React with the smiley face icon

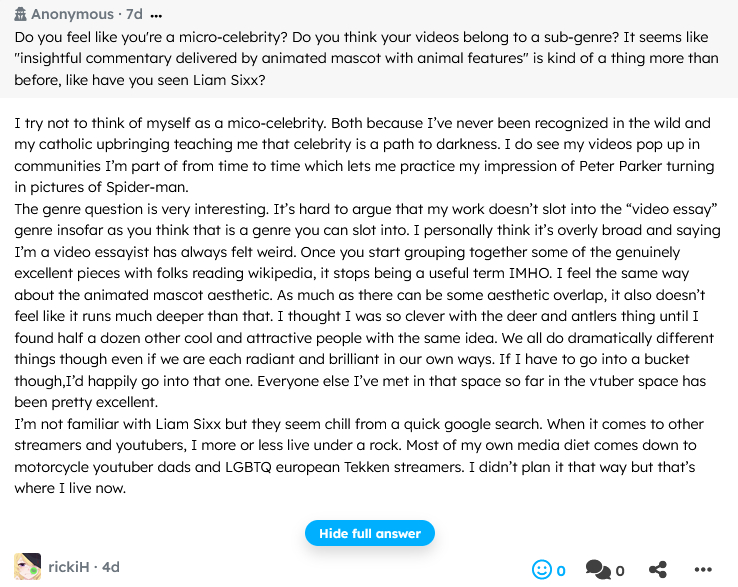click(x=542, y=570)
